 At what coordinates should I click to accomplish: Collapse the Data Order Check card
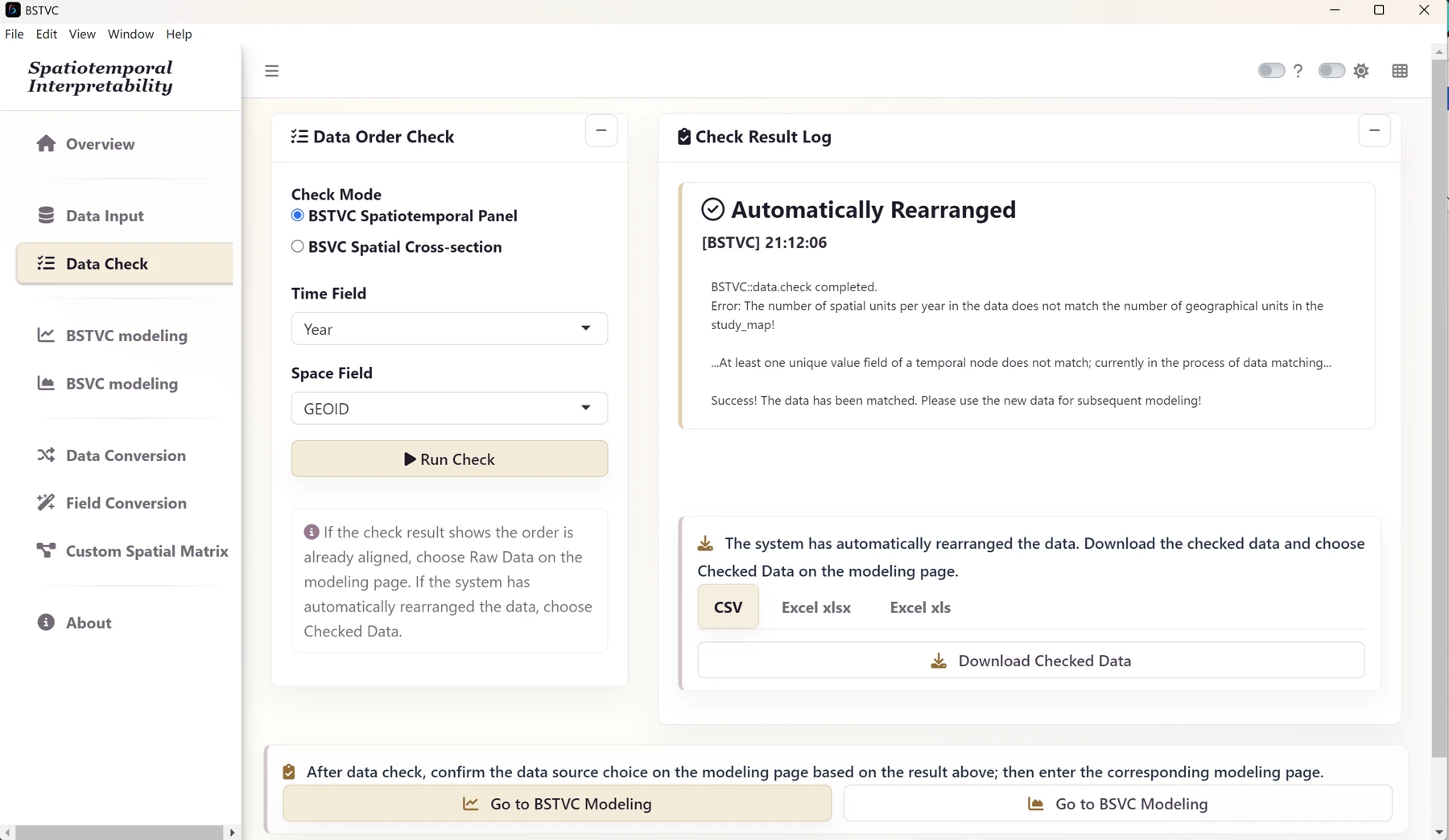pyautogui.click(x=601, y=130)
